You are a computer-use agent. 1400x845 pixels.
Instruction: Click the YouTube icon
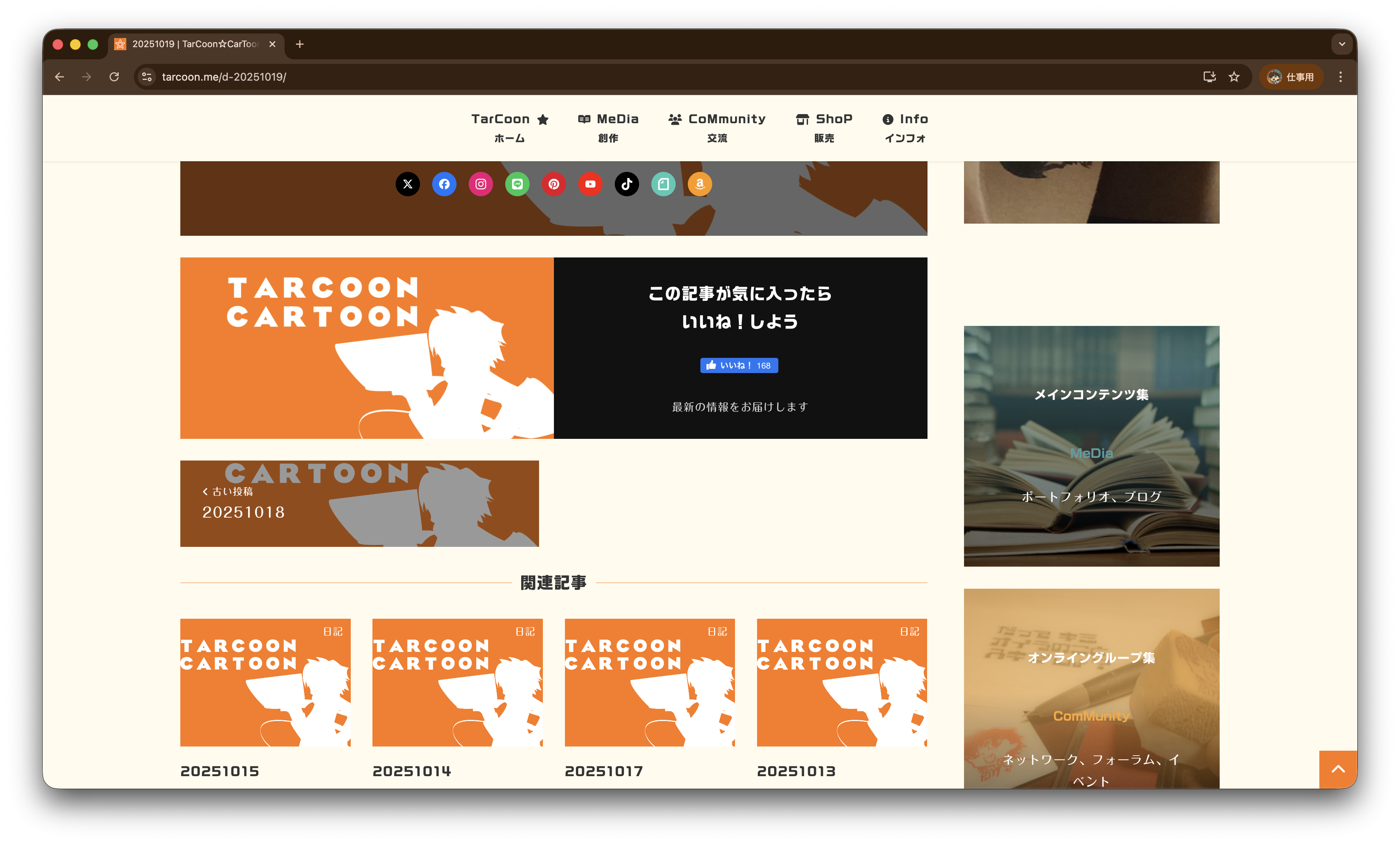coord(590,184)
